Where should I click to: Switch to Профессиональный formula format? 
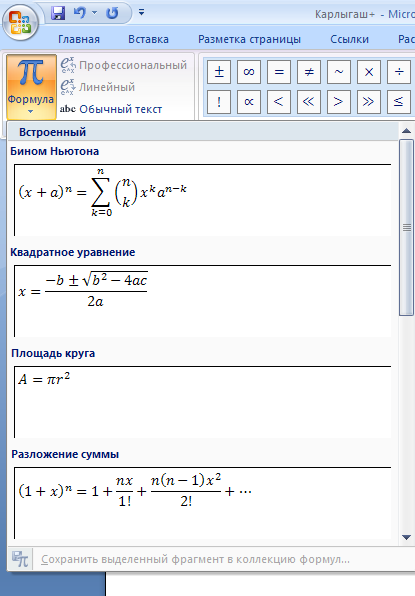(x=124, y=65)
